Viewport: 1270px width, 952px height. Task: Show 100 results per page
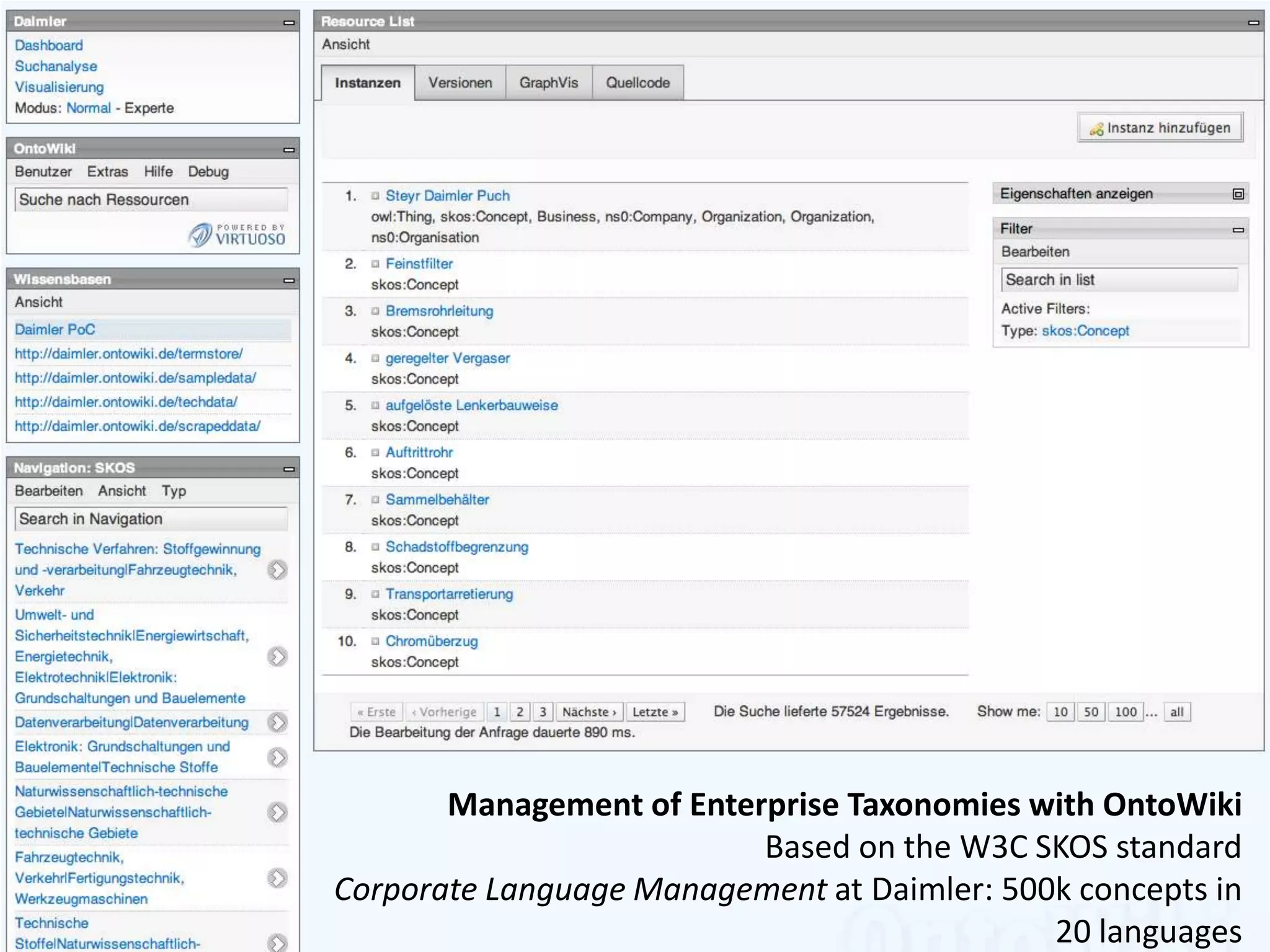click(x=1126, y=712)
